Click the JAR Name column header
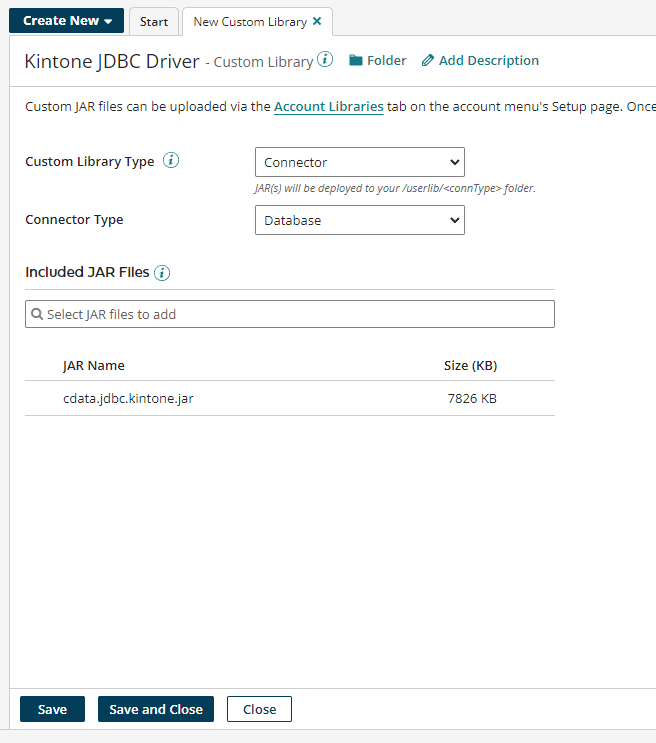 (x=94, y=365)
